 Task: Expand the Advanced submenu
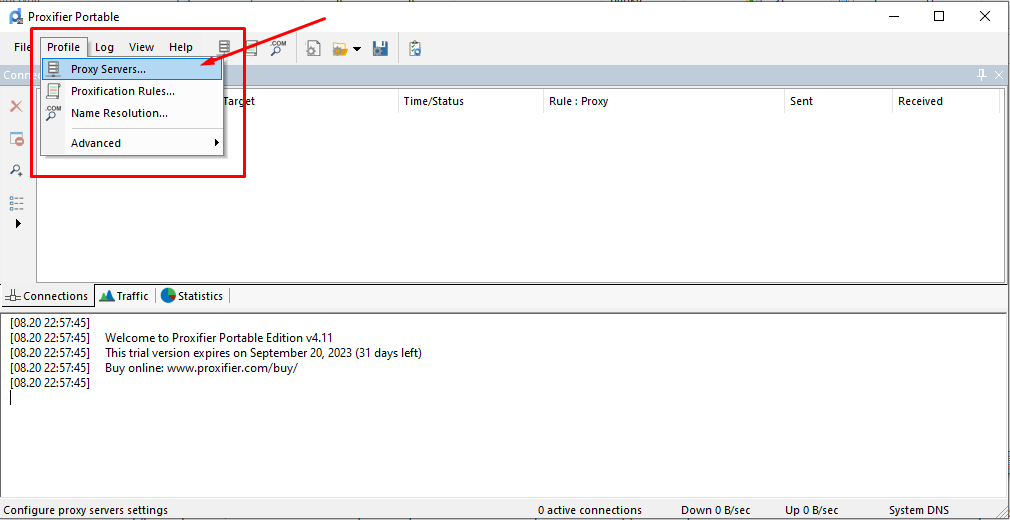coord(132,143)
